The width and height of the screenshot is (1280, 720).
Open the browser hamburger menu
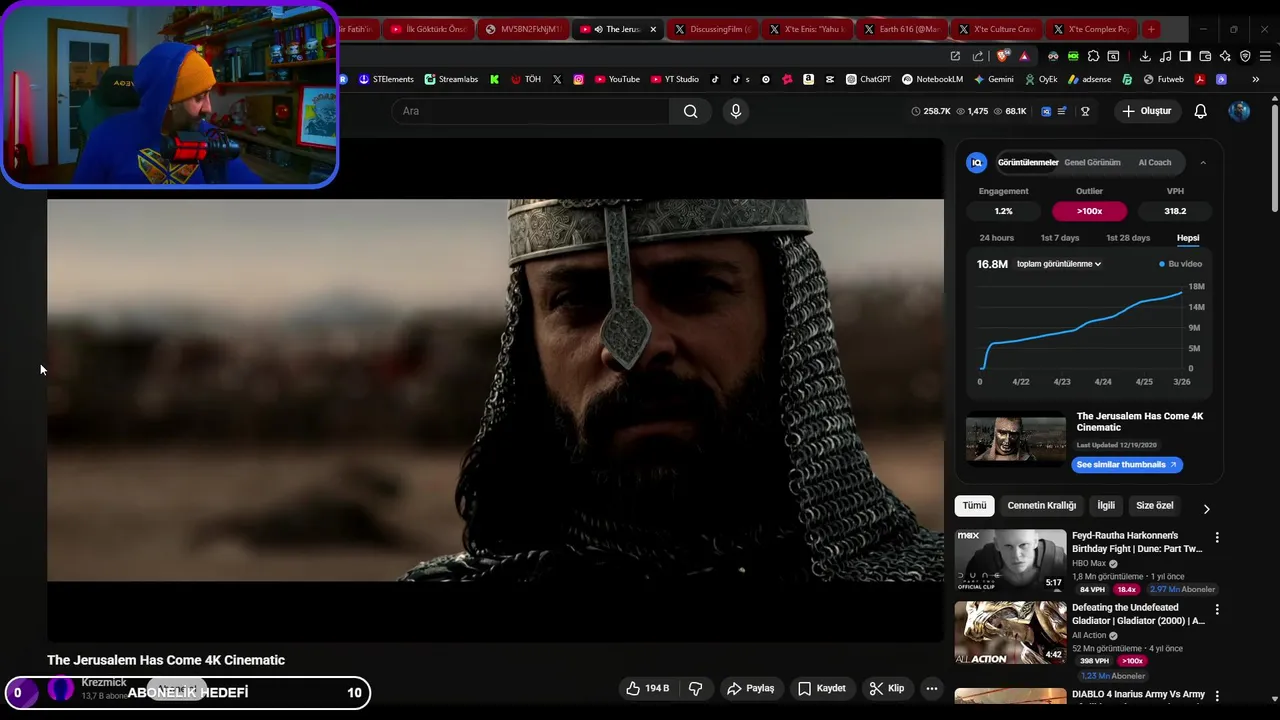(1265, 56)
